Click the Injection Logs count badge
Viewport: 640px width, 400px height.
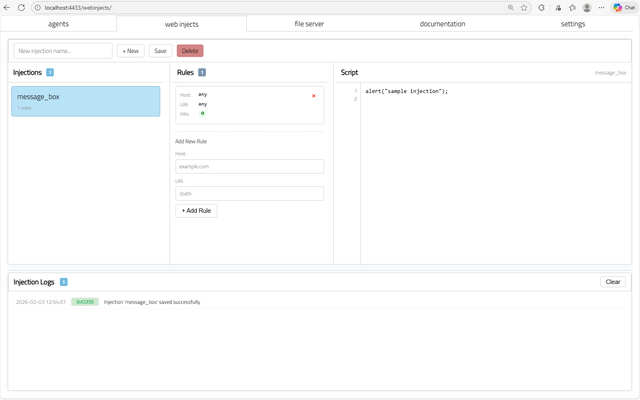click(x=64, y=282)
